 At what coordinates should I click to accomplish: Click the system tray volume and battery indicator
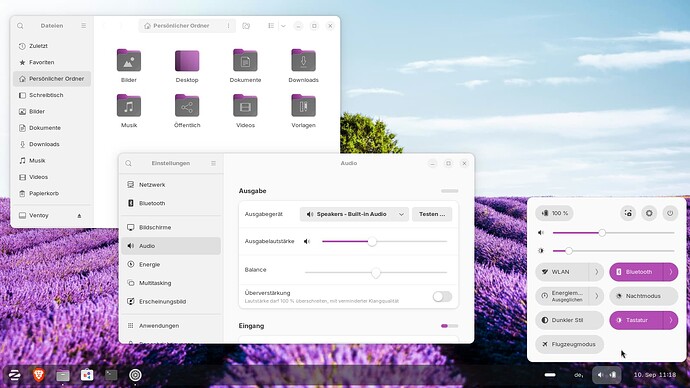[606, 375]
